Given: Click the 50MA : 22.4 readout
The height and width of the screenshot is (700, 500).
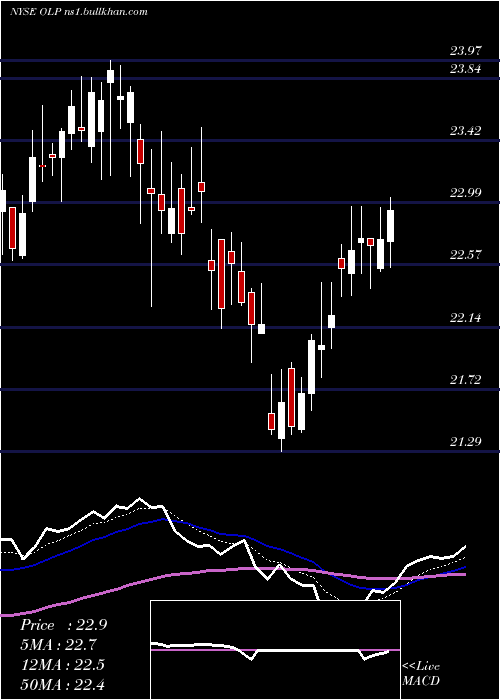Looking at the screenshot, I should (x=62, y=685).
